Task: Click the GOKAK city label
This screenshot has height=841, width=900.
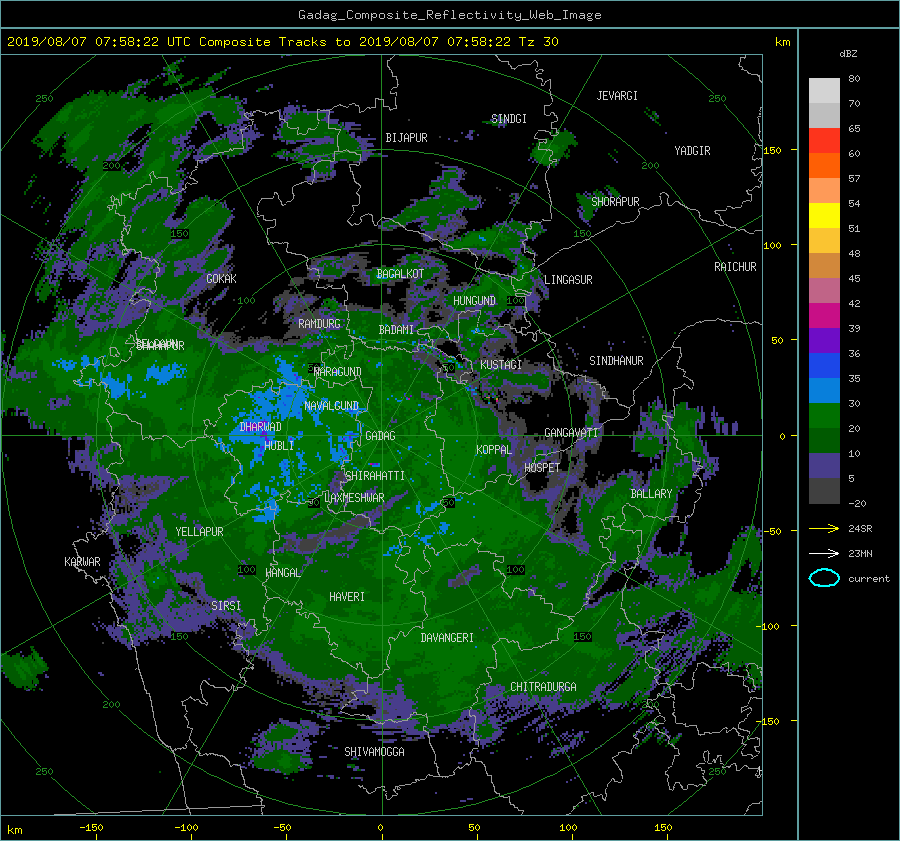Action: 222,279
